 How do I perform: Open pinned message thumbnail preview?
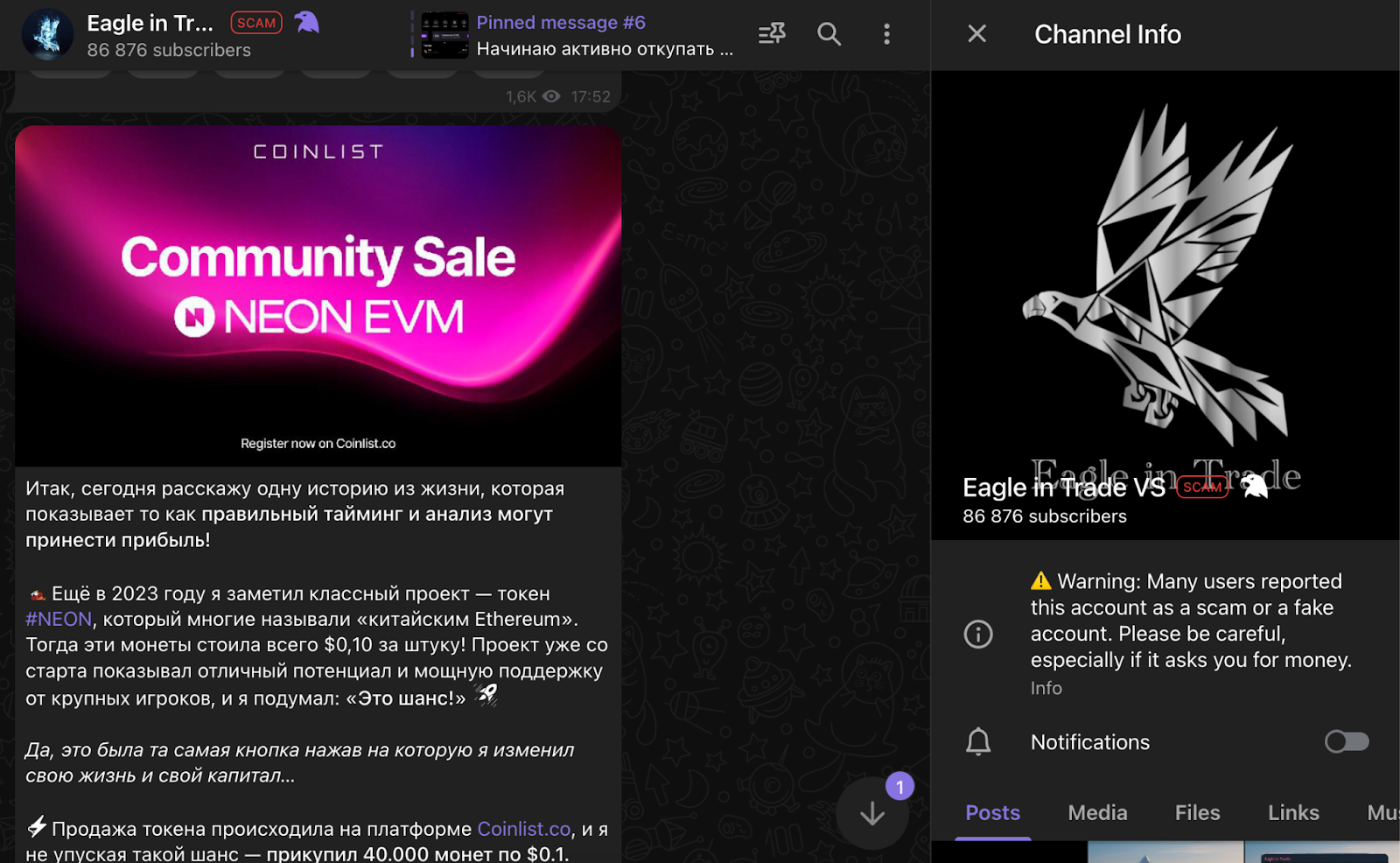pos(445,36)
